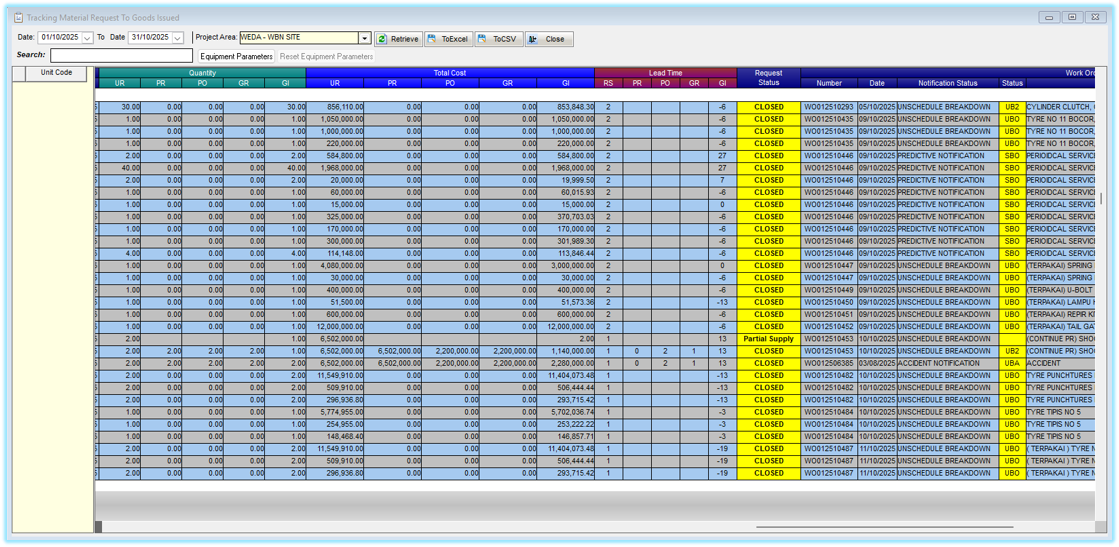Click the GR column under Total Cost

click(x=508, y=84)
